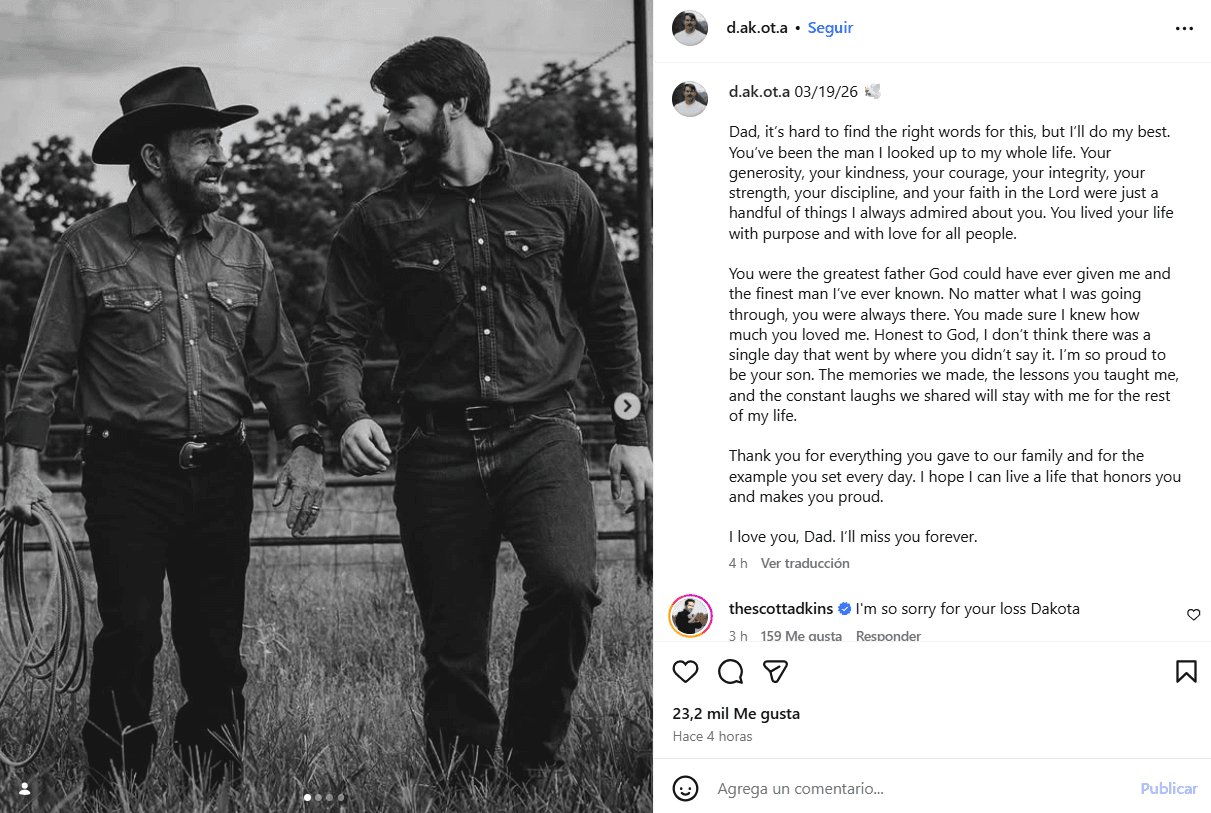The height and width of the screenshot is (813, 1211).
Task: Like thescottadkins' comment with the small heart
Action: pos(1193,615)
